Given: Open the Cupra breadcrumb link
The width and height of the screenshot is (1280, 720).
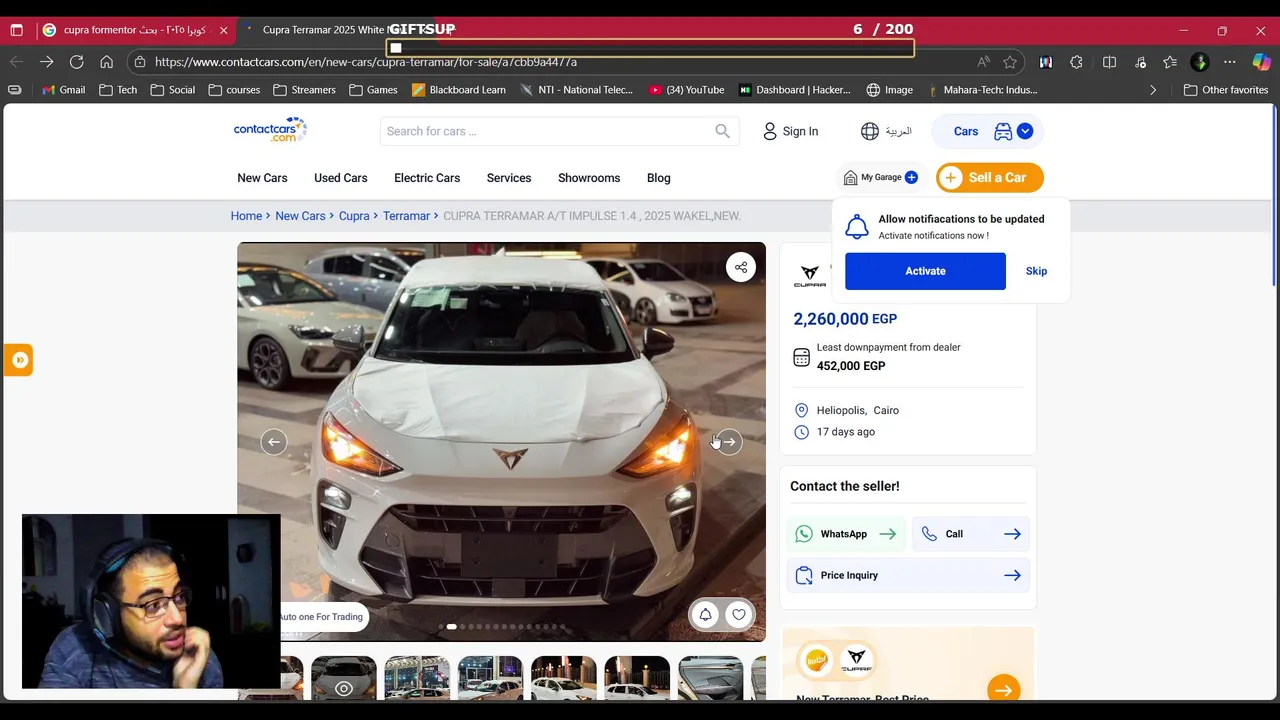Looking at the screenshot, I should [354, 216].
